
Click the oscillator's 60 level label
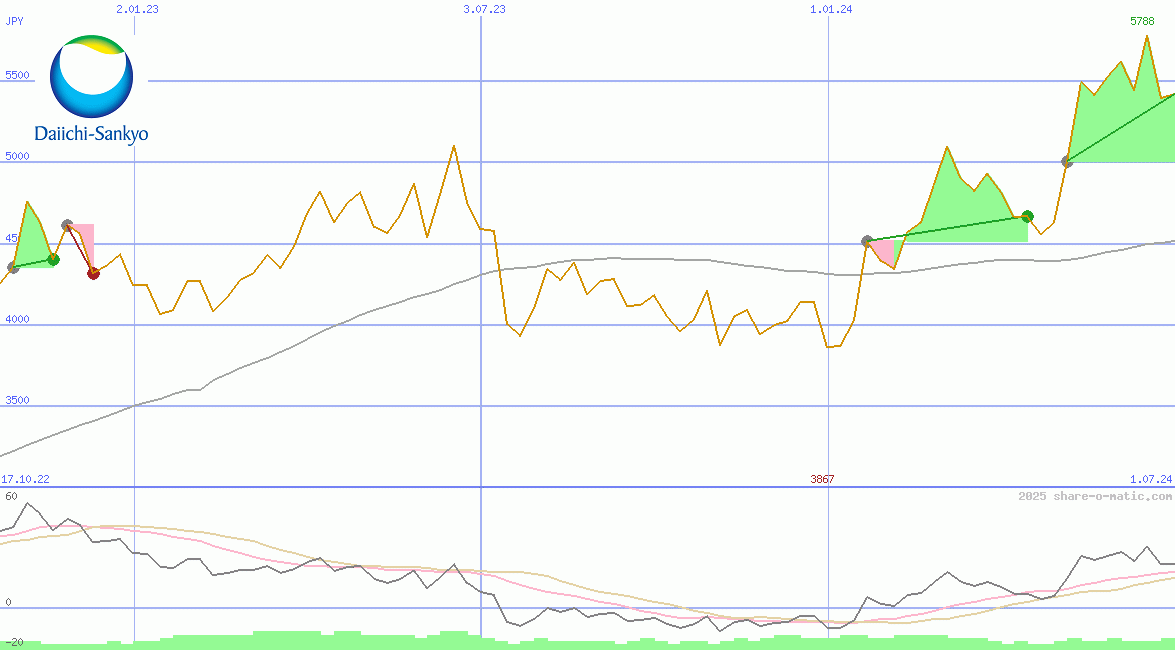[11, 496]
